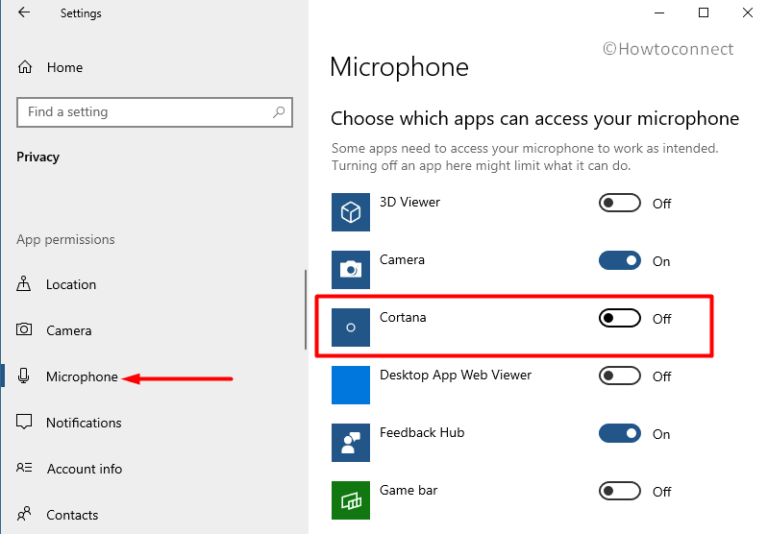Click the Microphone page title
This screenshot has width=768, height=534.
[399, 67]
